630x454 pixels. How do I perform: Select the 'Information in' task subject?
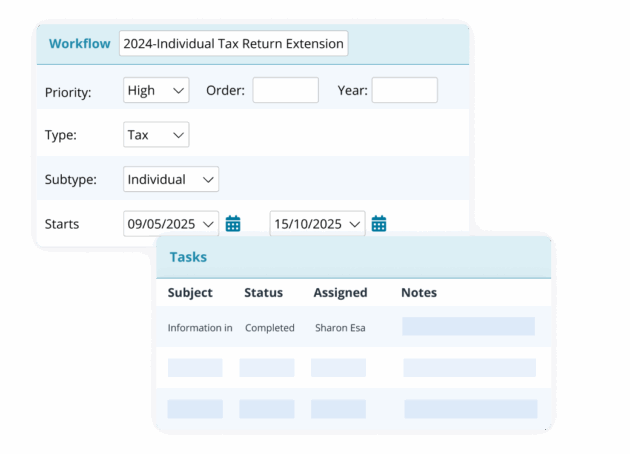[200, 328]
